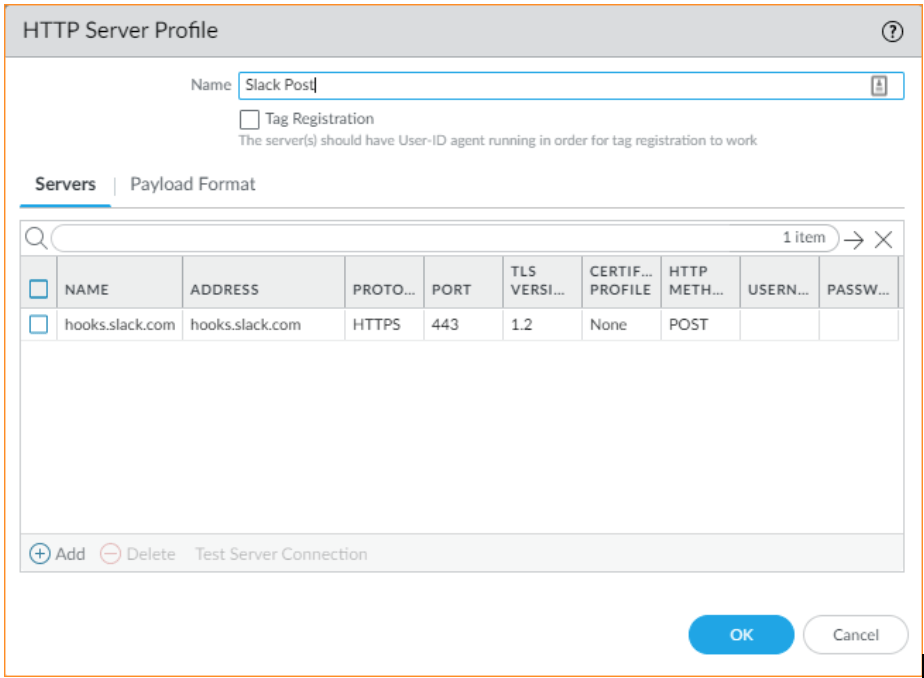
Task: Sort by the NAME column header
Action: [x=120, y=282]
